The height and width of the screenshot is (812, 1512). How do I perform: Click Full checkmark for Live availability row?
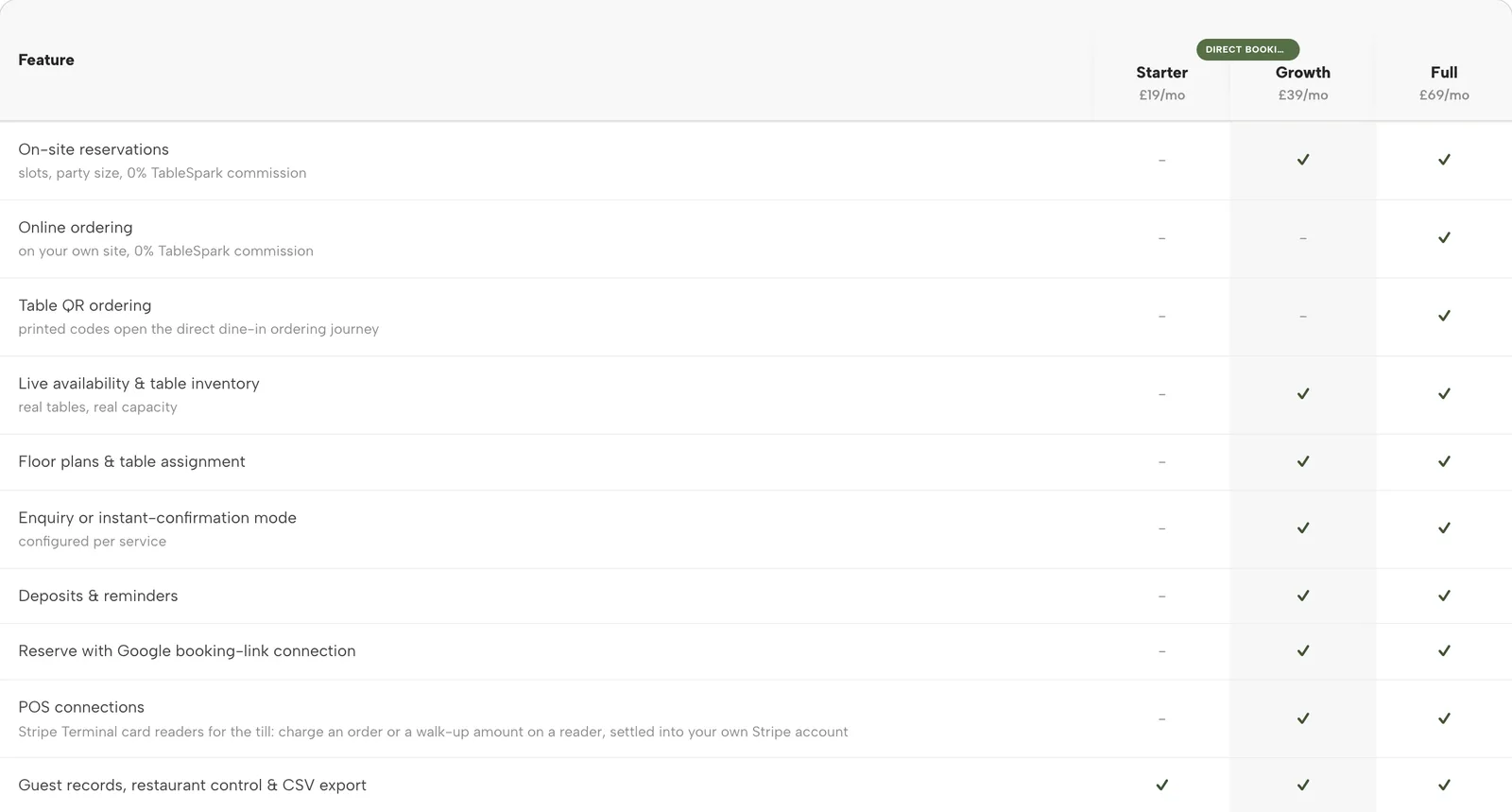coord(1444,394)
